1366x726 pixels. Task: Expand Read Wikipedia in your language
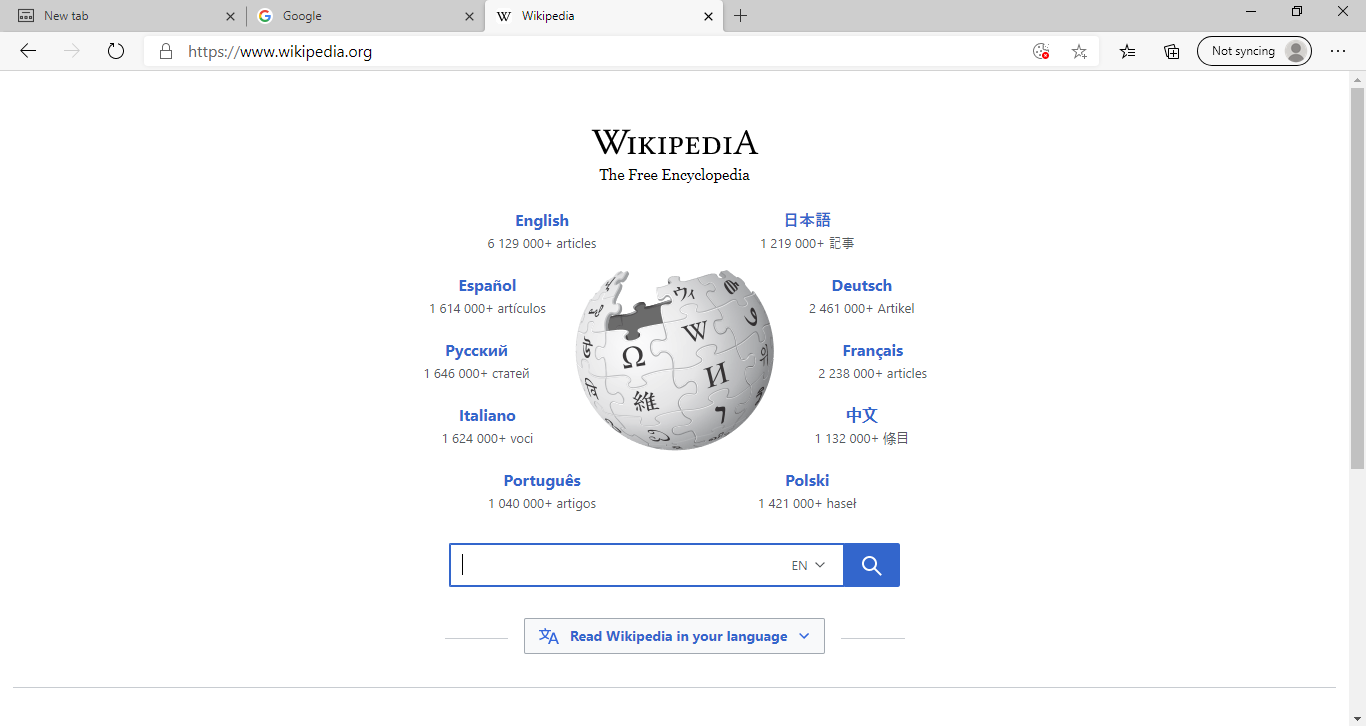click(x=674, y=636)
